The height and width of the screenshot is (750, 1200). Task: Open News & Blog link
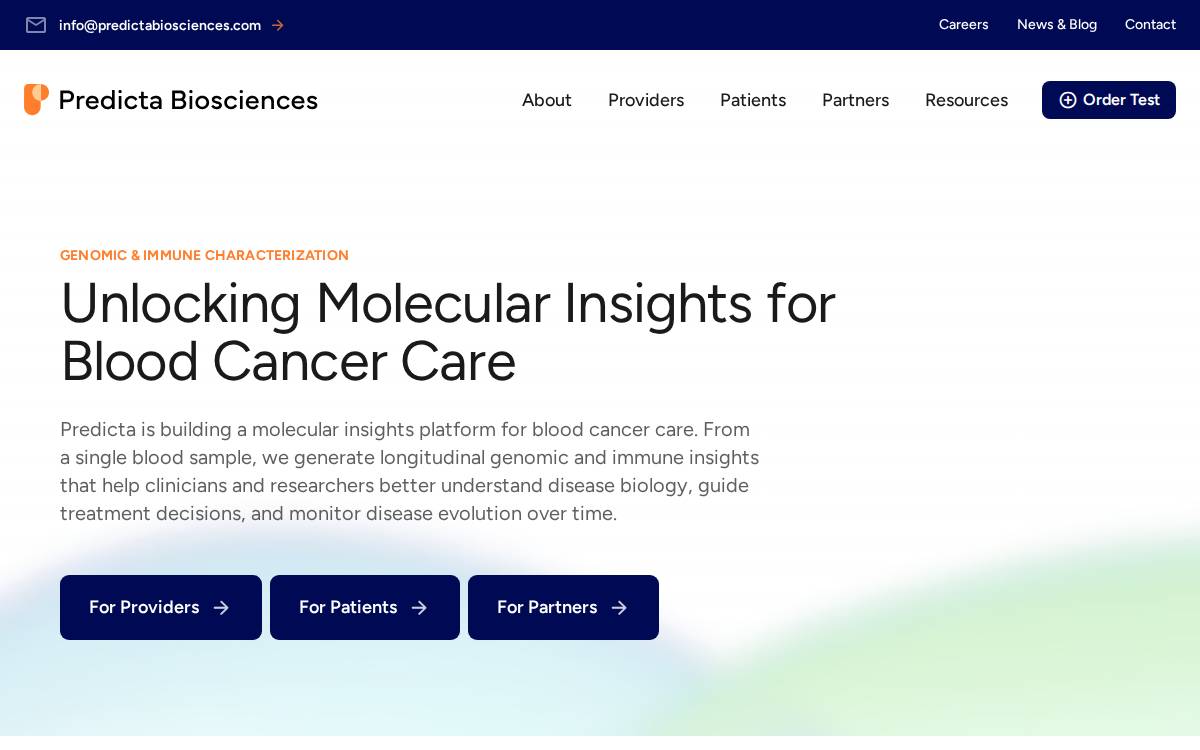pyautogui.click(x=1057, y=25)
